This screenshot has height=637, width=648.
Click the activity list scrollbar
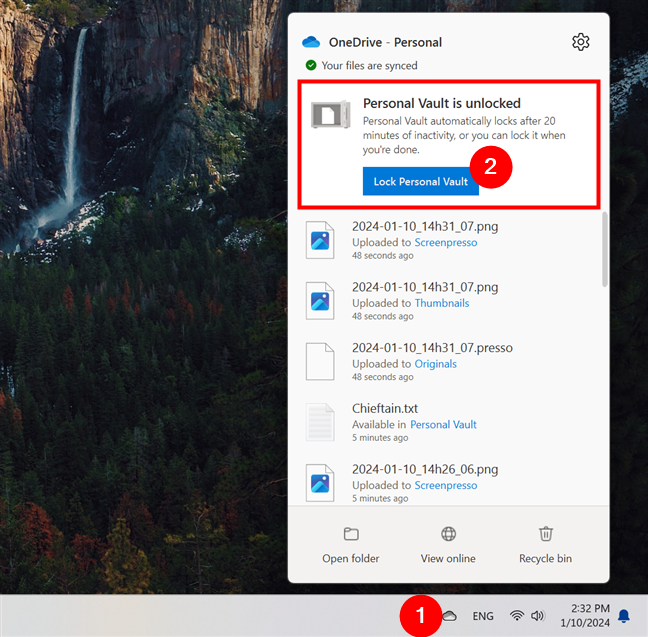(x=605, y=249)
